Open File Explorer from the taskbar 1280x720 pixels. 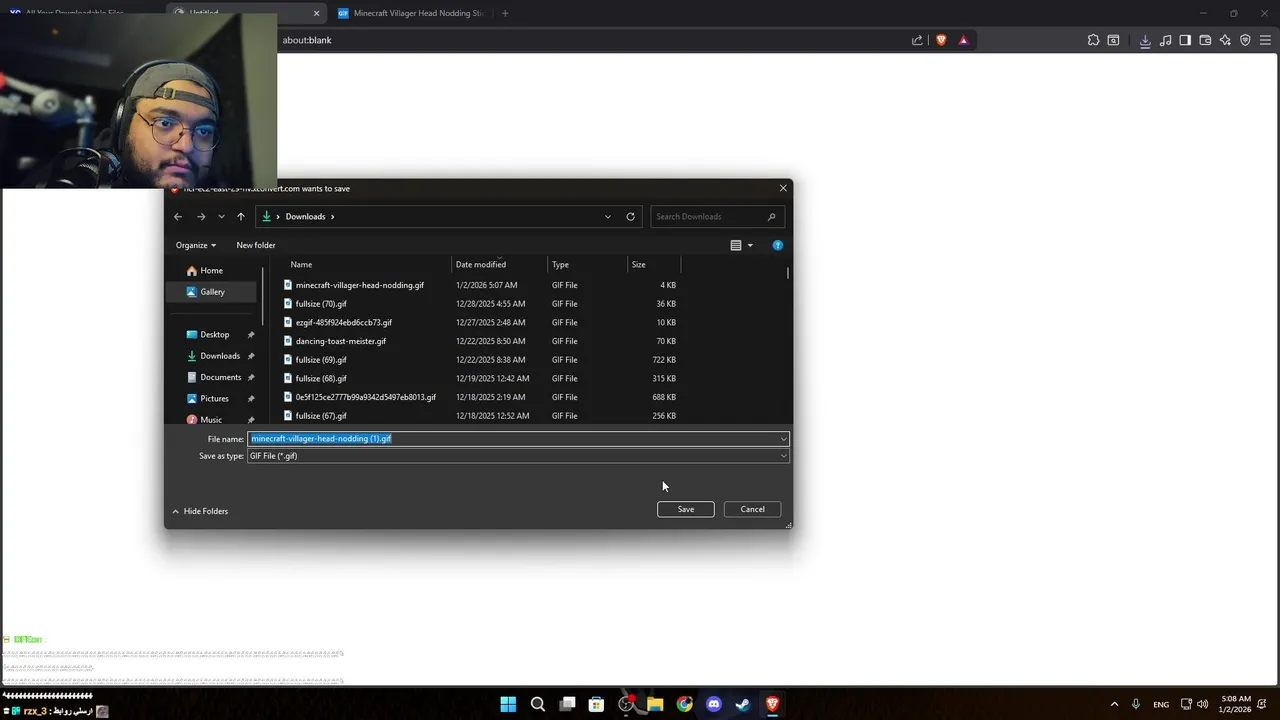click(655, 704)
